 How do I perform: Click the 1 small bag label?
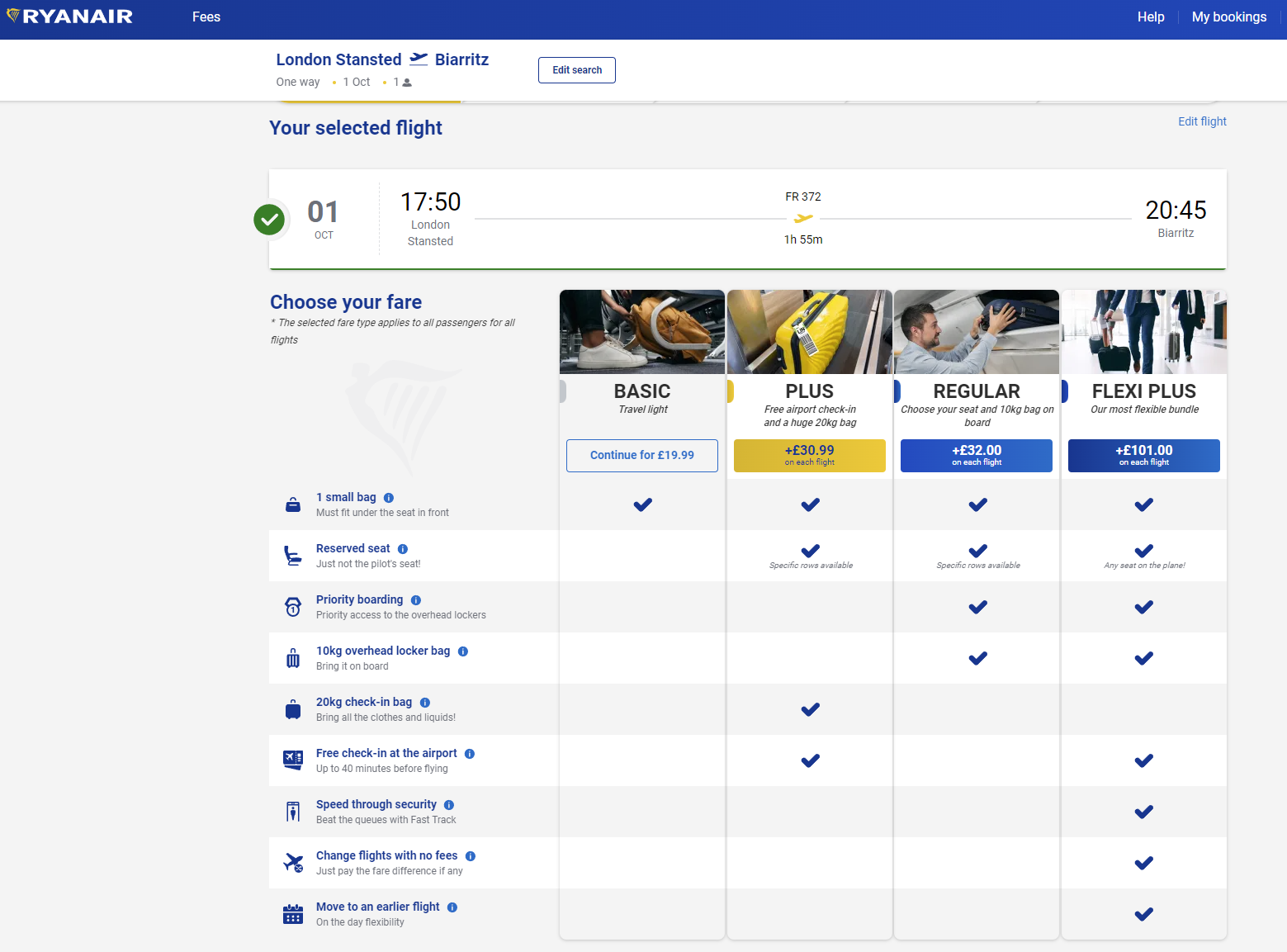coord(346,497)
